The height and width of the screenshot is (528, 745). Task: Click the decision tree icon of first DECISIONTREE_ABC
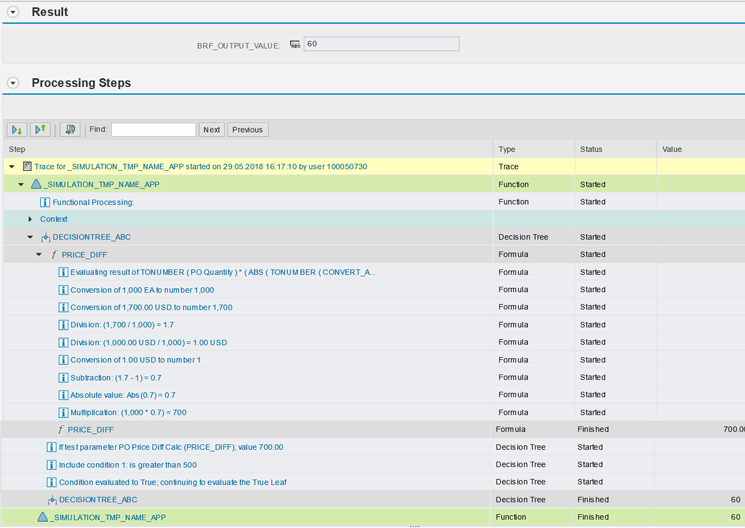point(45,237)
